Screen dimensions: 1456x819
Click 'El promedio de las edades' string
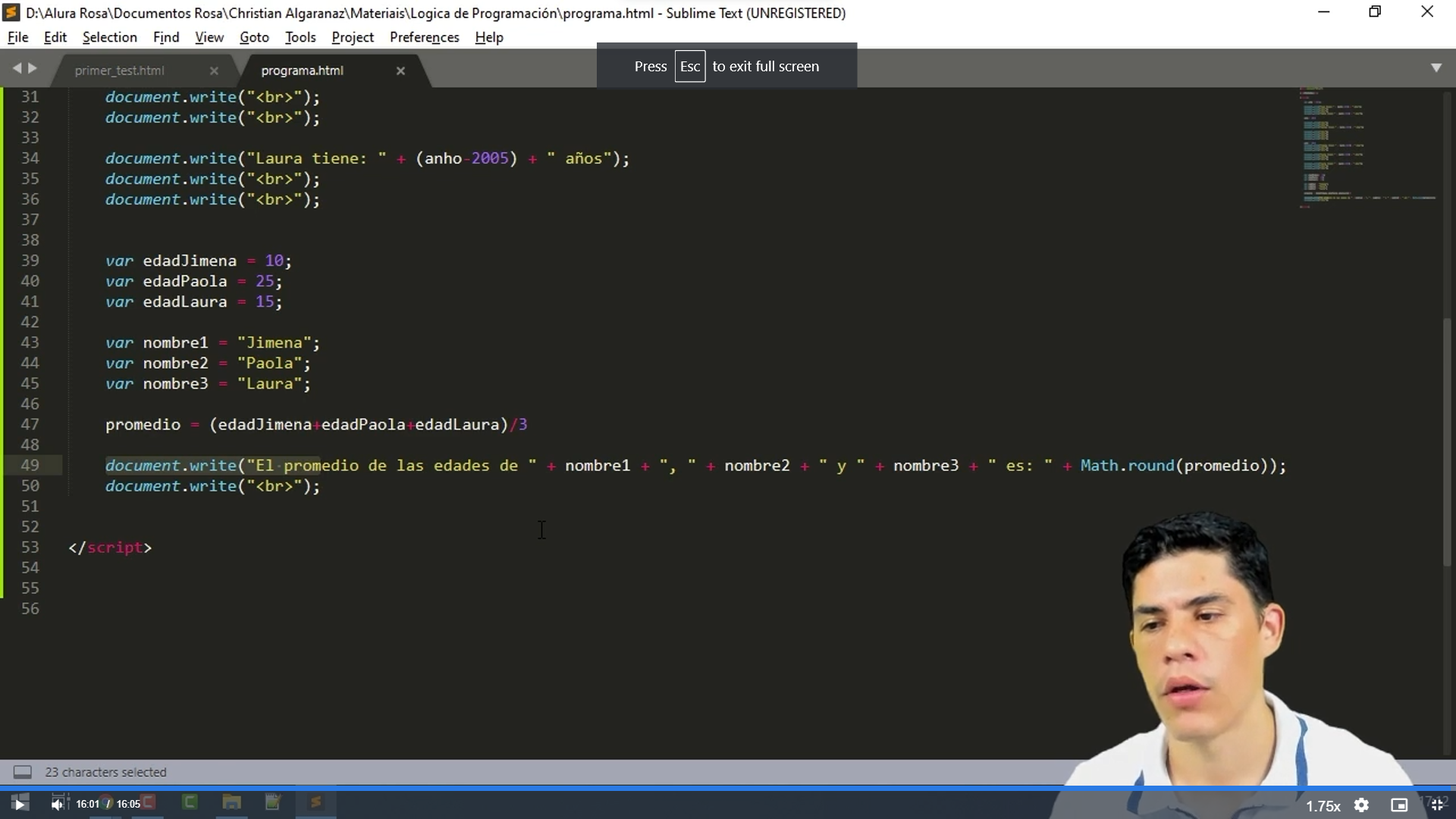tap(391, 466)
